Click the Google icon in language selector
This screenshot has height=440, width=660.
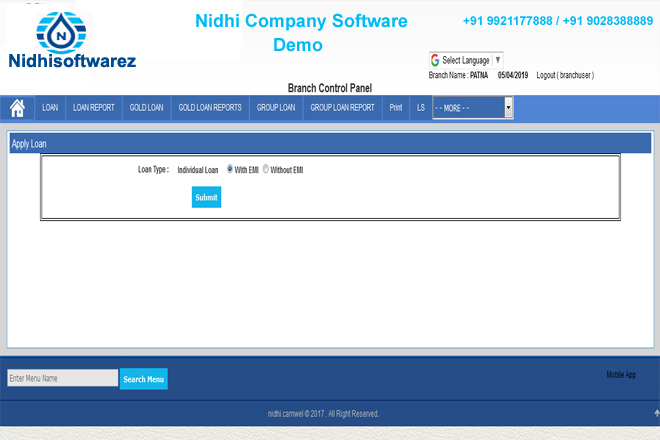click(435, 60)
